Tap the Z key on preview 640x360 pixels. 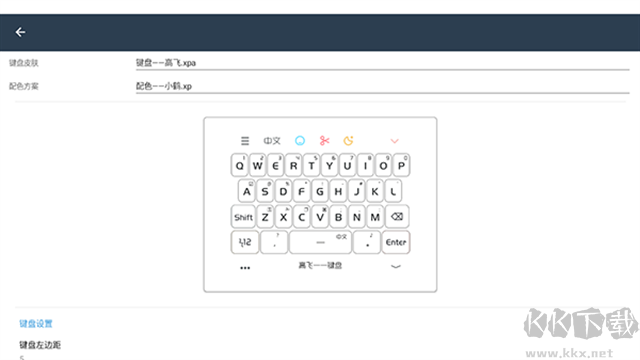click(265, 217)
